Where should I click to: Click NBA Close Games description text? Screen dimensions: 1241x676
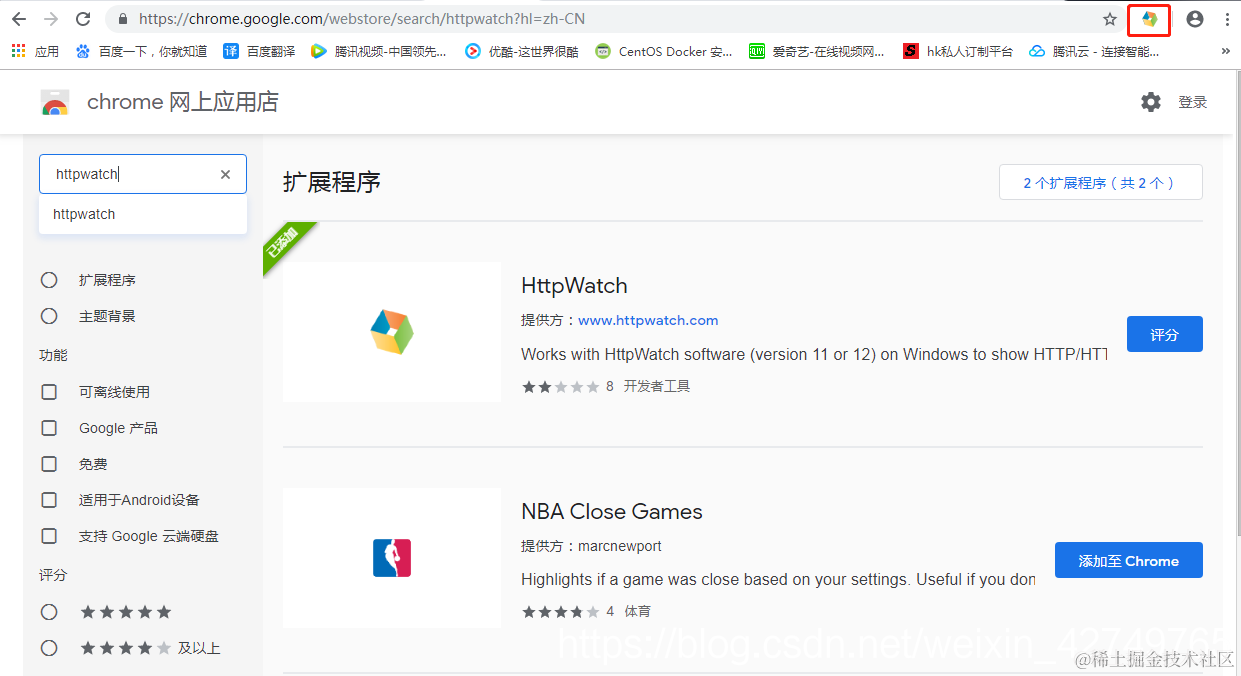tap(778, 579)
